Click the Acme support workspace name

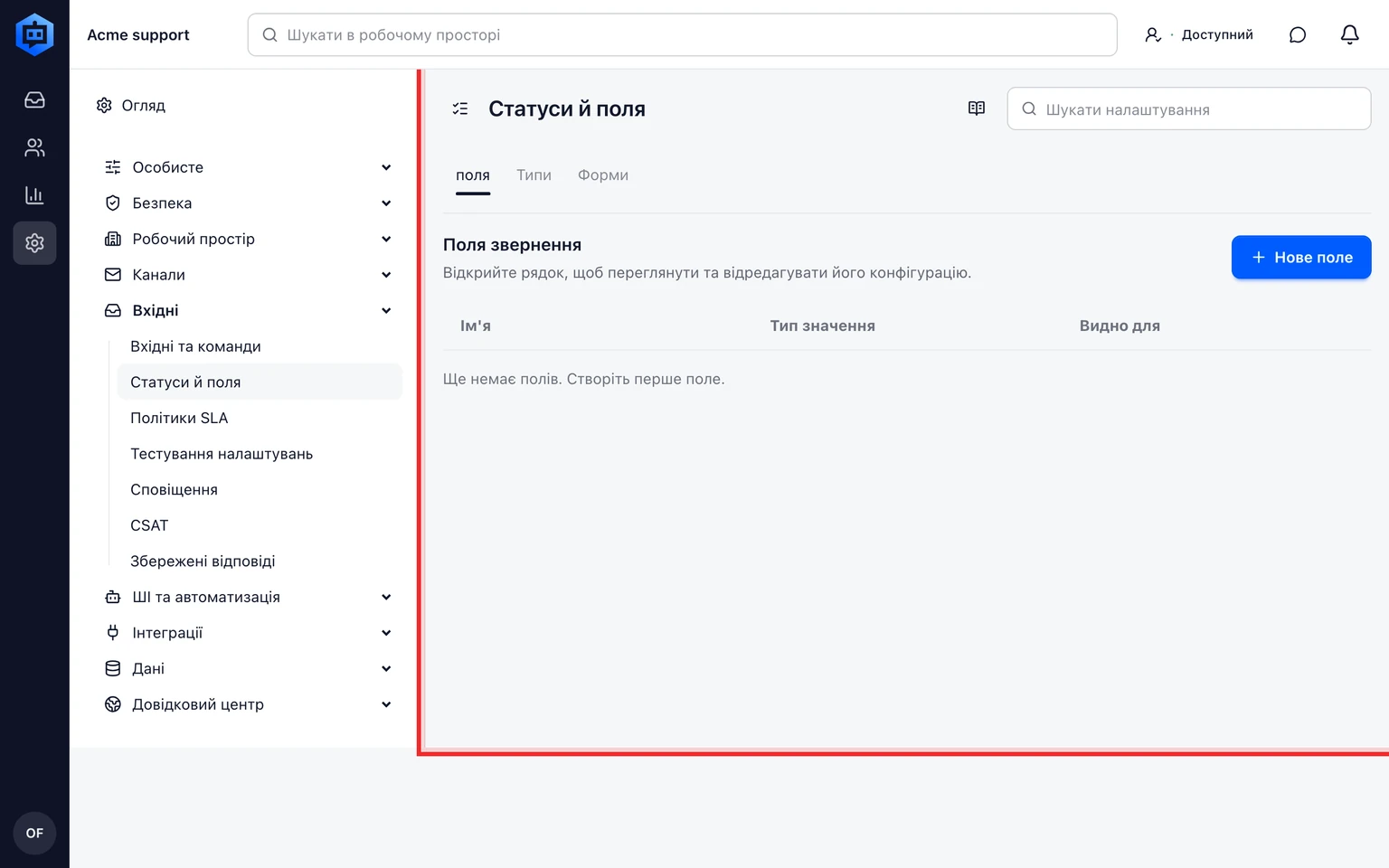(138, 34)
